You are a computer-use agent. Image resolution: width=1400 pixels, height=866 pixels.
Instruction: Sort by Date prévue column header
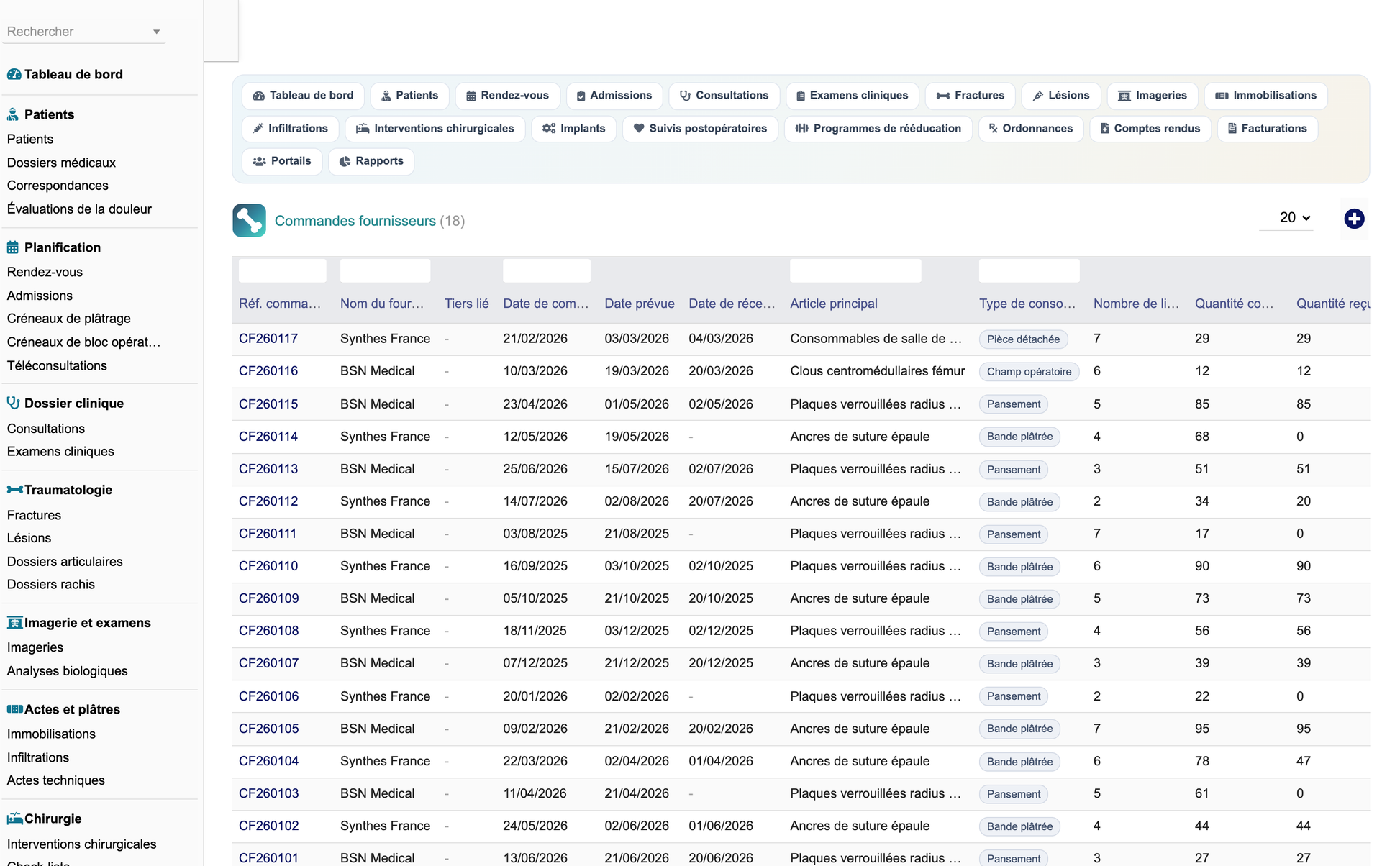(640, 304)
